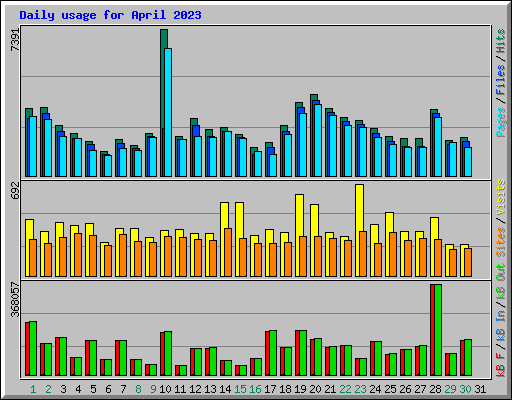512x400 pixels.
Task: Click day 15 on the x-axis
Action: (240, 389)
